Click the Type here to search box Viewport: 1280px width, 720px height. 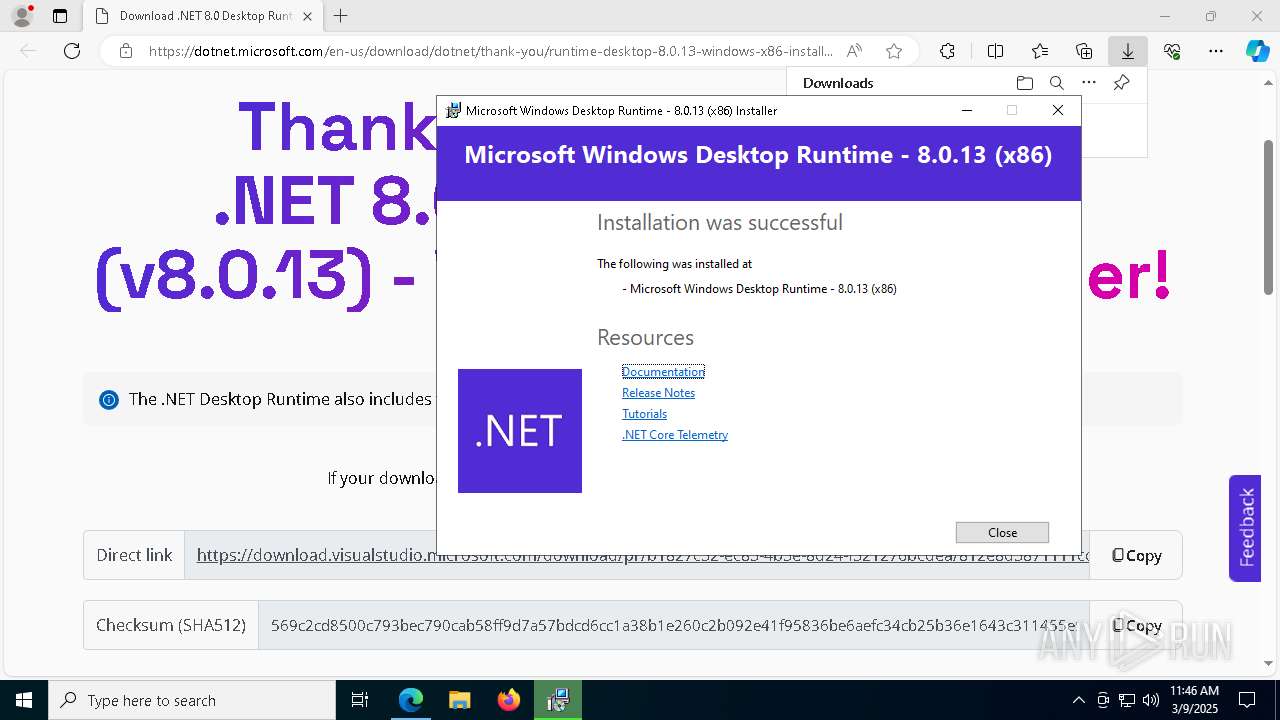point(192,700)
